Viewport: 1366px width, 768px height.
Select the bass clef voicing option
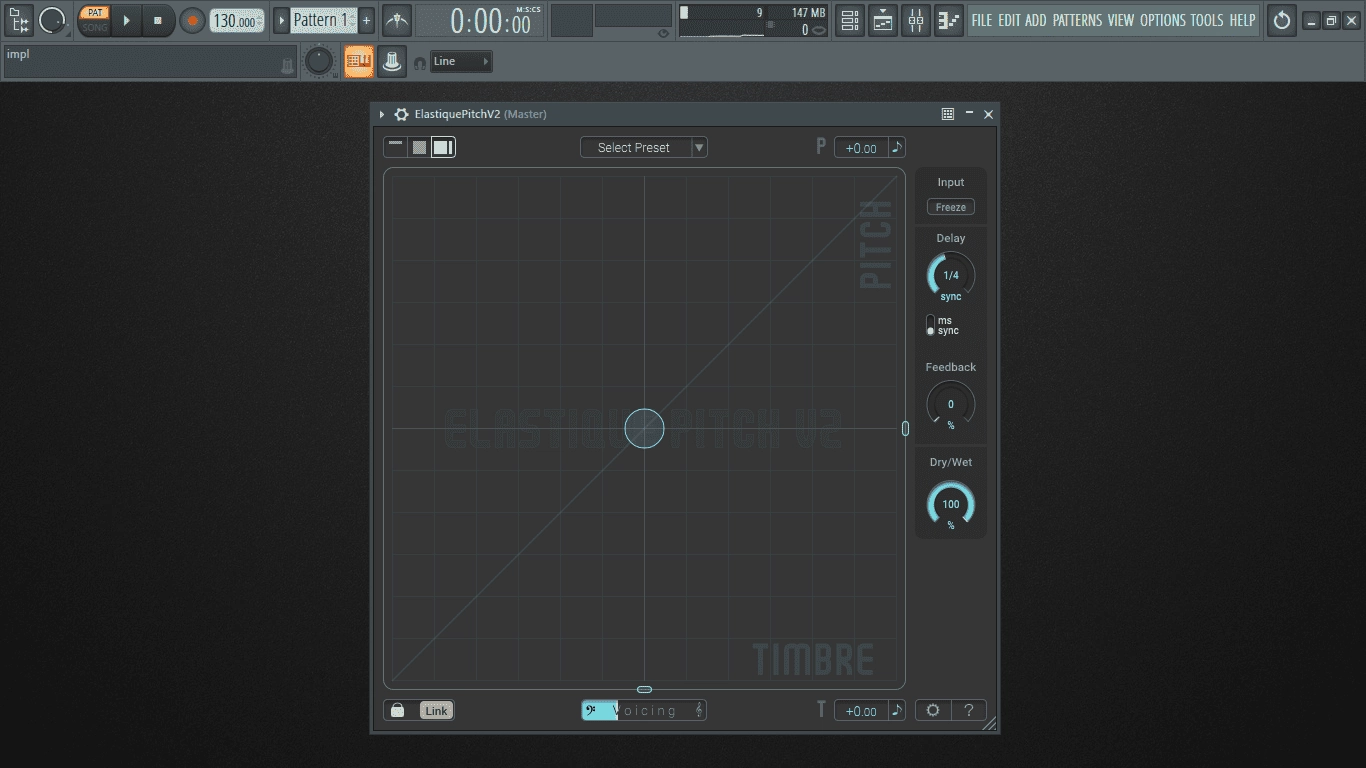pyautogui.click(x=591, y=710)
